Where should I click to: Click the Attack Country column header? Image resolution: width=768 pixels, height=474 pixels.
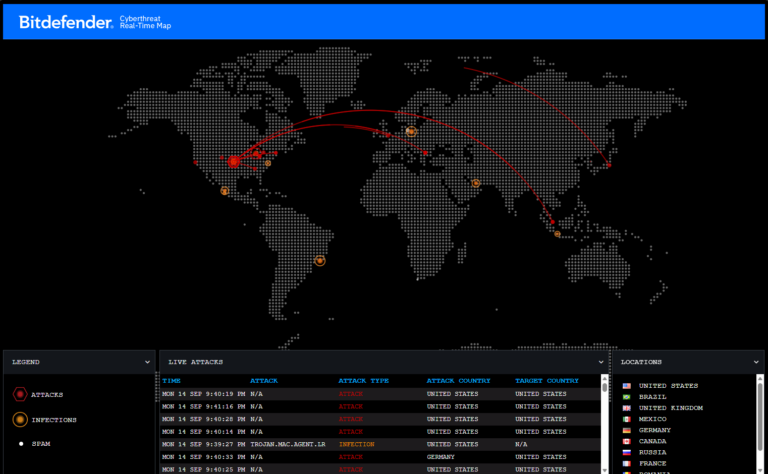point(458,380)
